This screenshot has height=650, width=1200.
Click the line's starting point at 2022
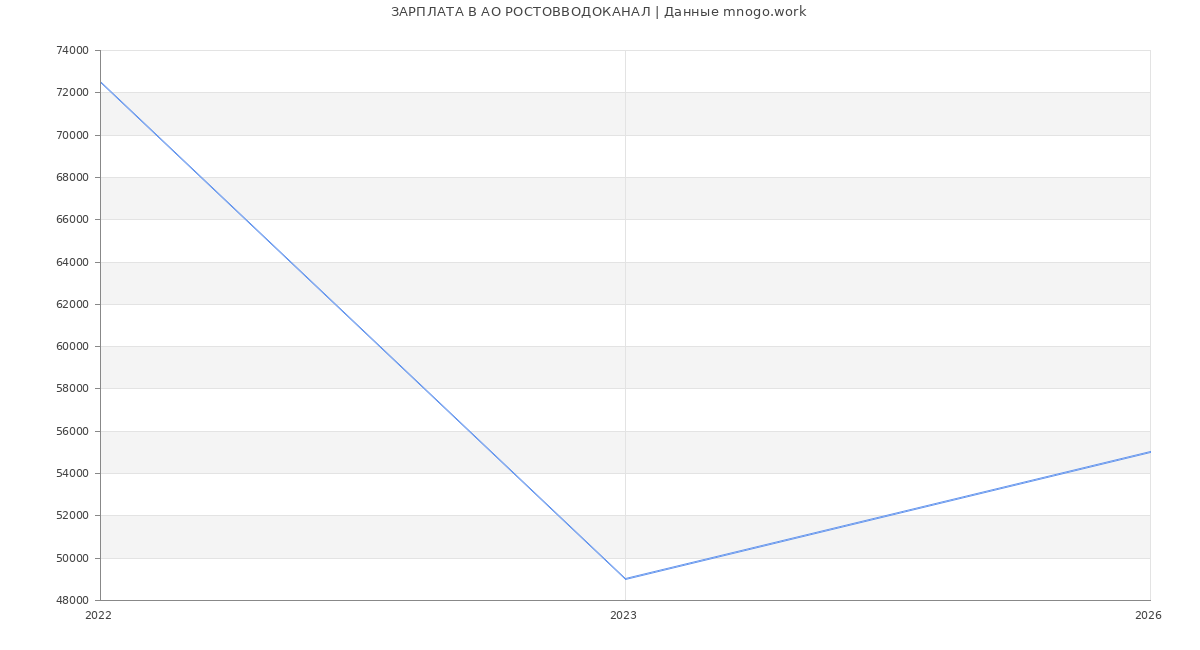(x=100, y=82)
